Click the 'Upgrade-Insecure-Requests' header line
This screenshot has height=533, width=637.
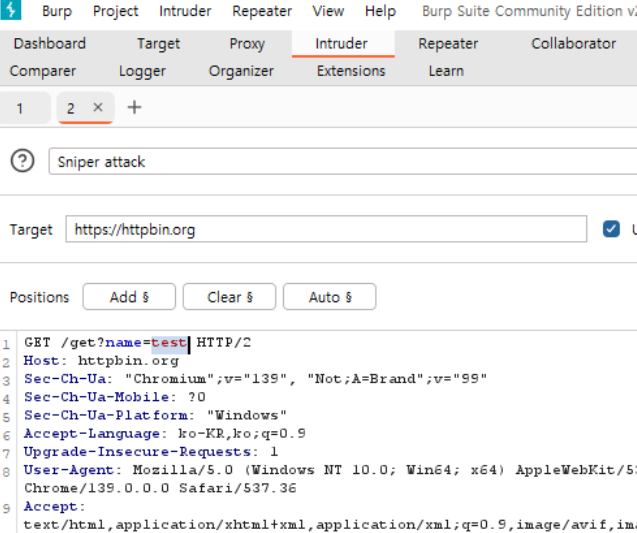click(151, 452)
